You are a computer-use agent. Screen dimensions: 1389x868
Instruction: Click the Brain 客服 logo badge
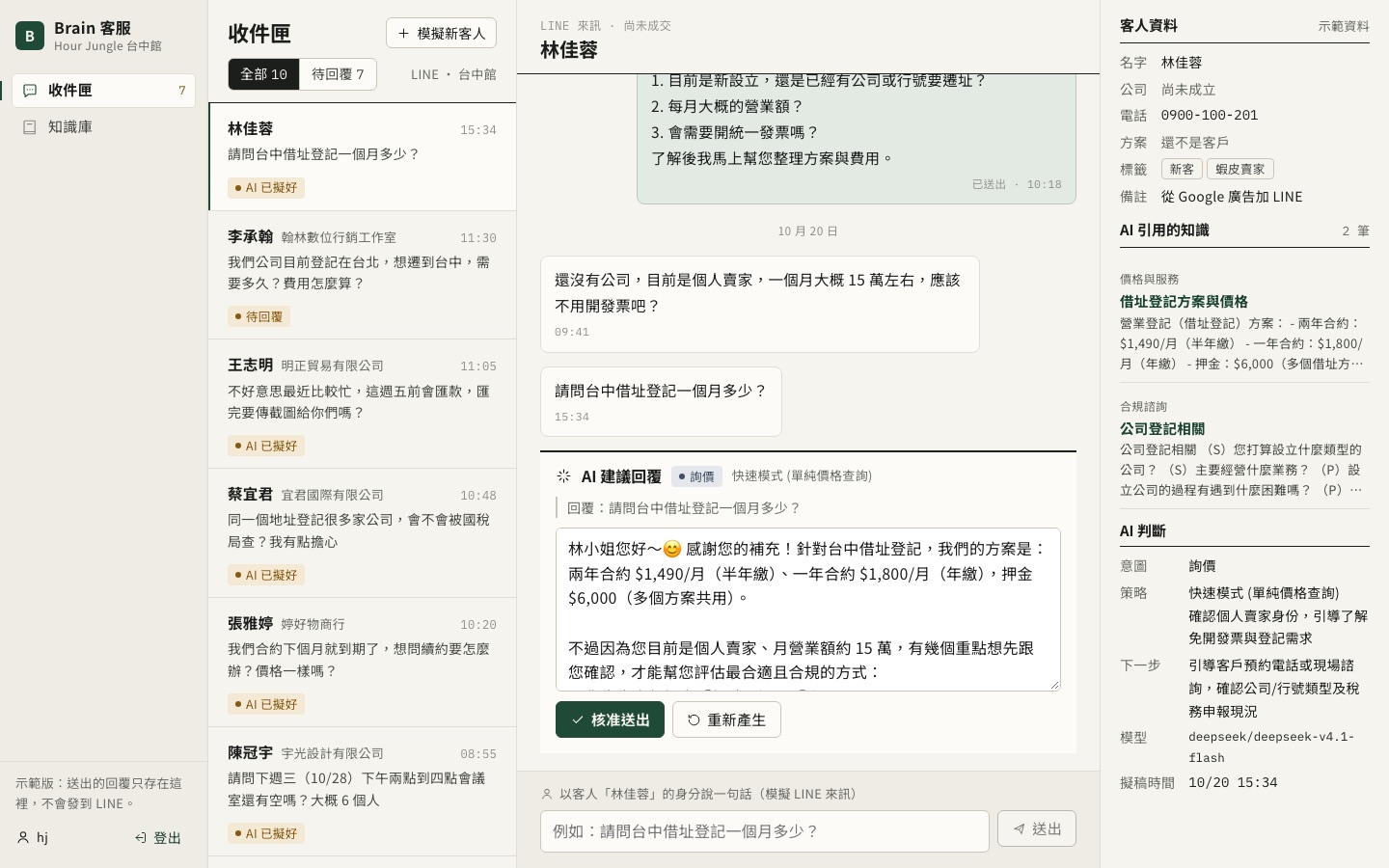pyautogui.click(x=30, y=36)
